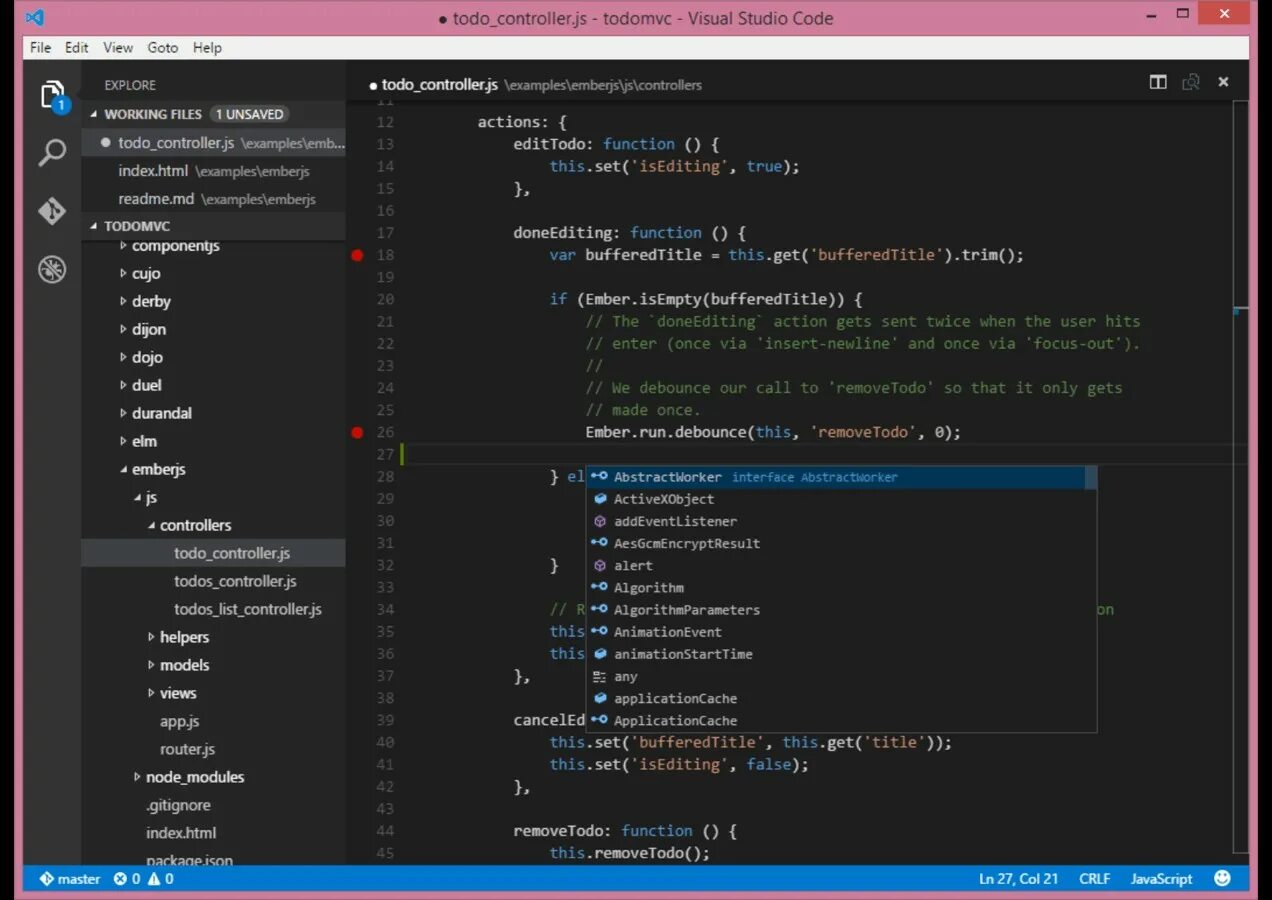Open the View menu
This screenshot has width=1272, height=900.
pyautogui.click(x=118, y=47)
